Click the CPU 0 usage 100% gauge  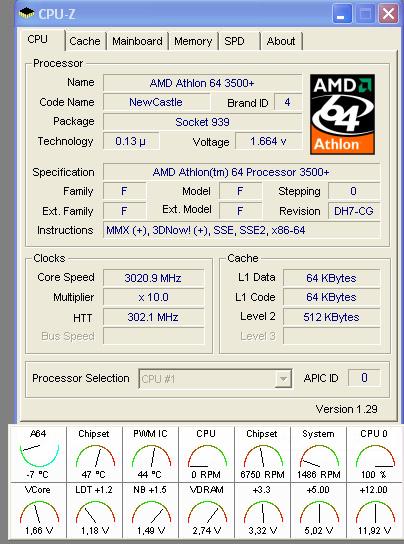point(374,453)
